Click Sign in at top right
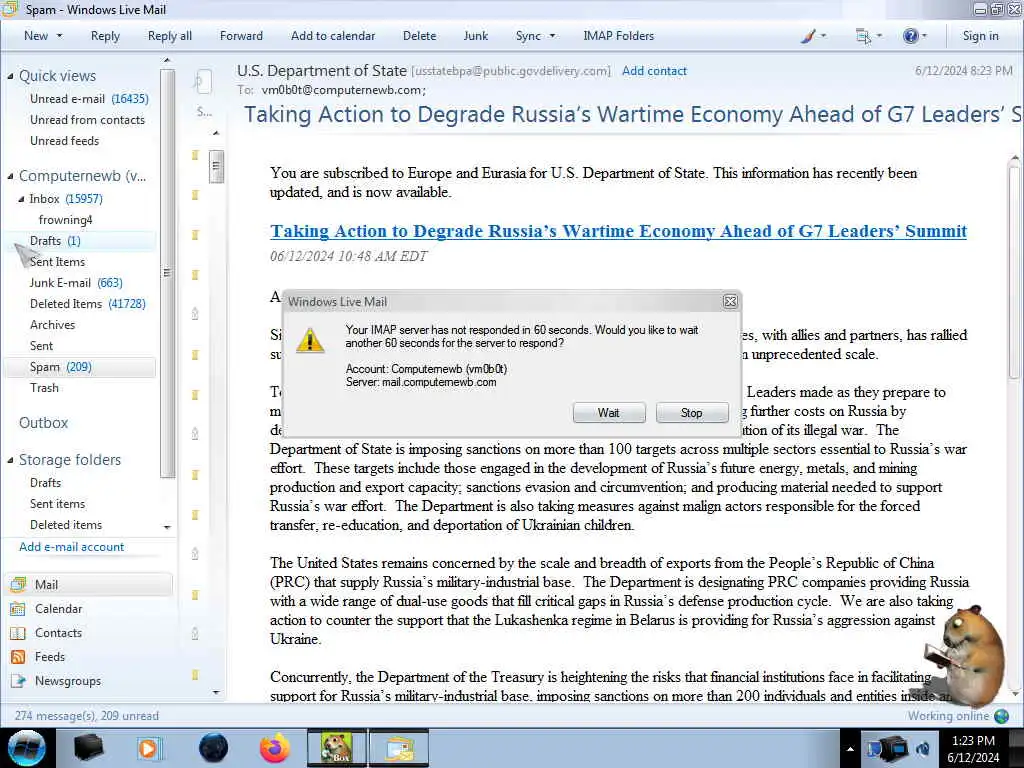Viewport: 1024px width, 768px height. point(980,36)
